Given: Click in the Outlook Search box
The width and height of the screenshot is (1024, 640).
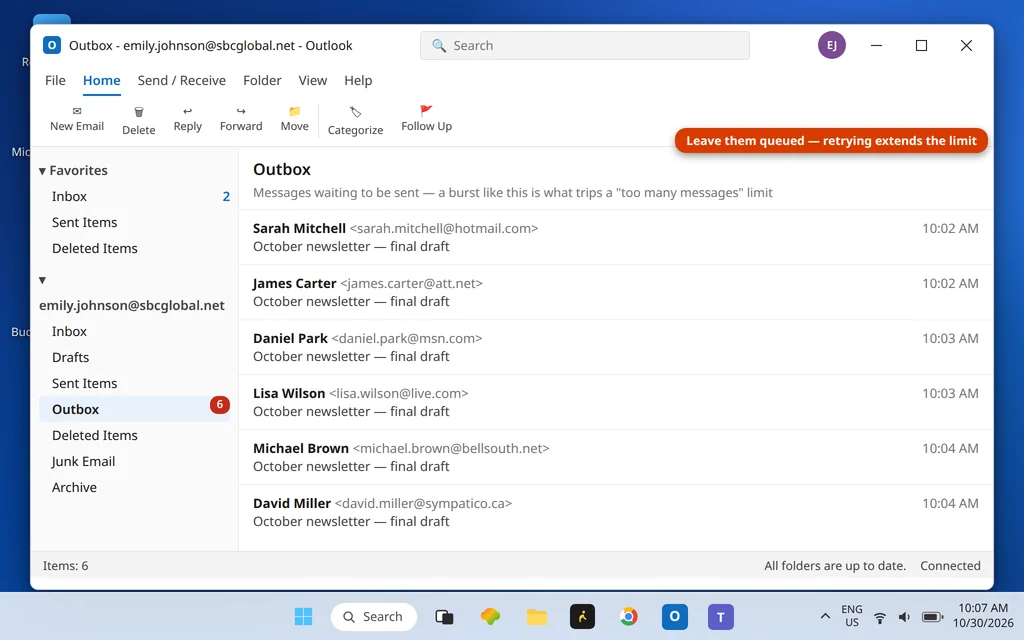Looking at the screenshot, I should point(584,46).
